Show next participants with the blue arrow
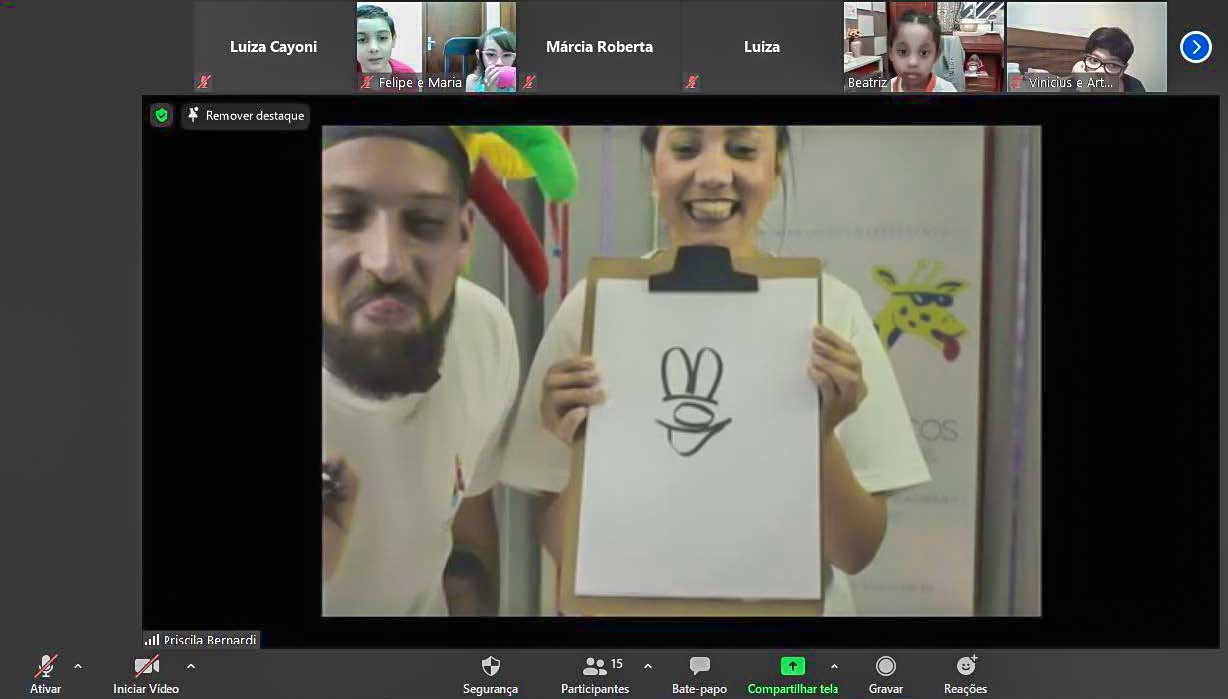 tap(1195, 47)
